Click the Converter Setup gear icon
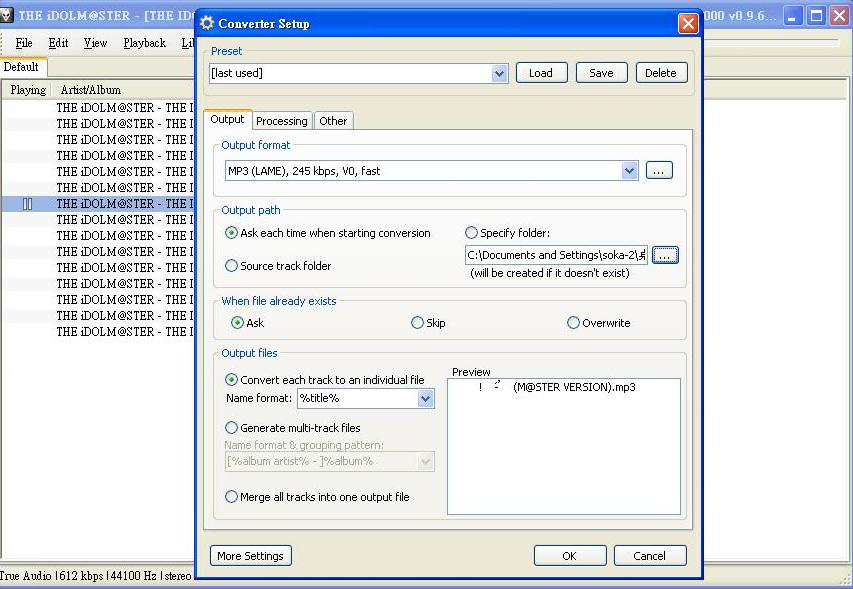The height and width of the screenshot is (589, 853). coord(207,23)
